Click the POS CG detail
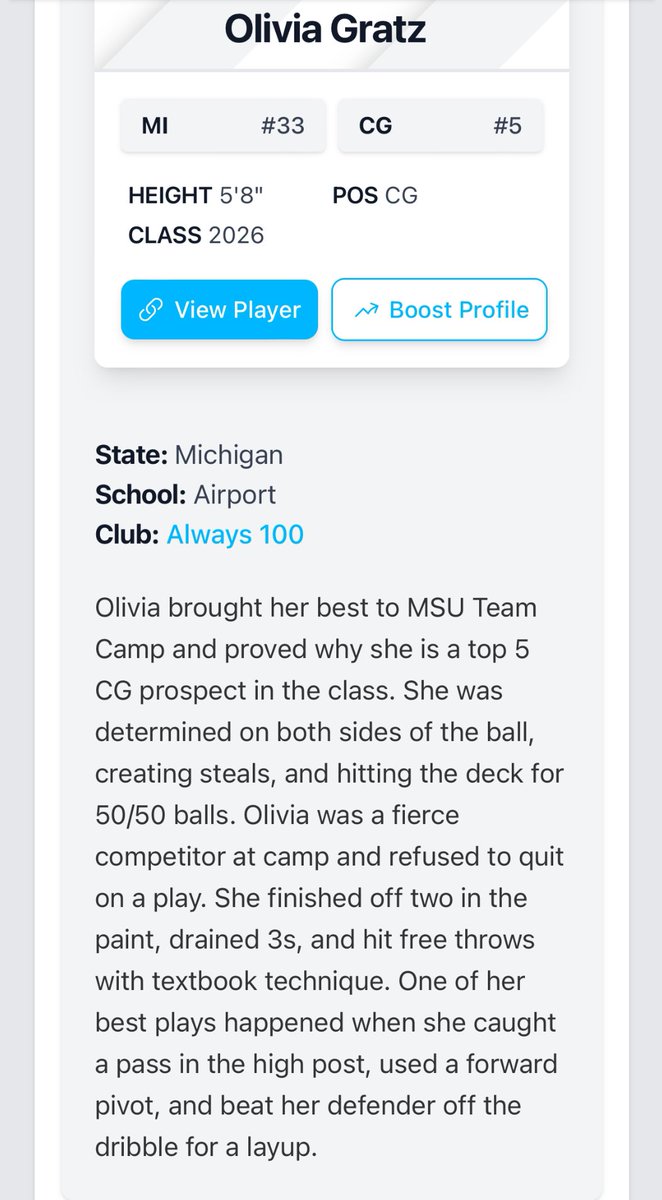 pyautogui.click(x=375, y=196)
